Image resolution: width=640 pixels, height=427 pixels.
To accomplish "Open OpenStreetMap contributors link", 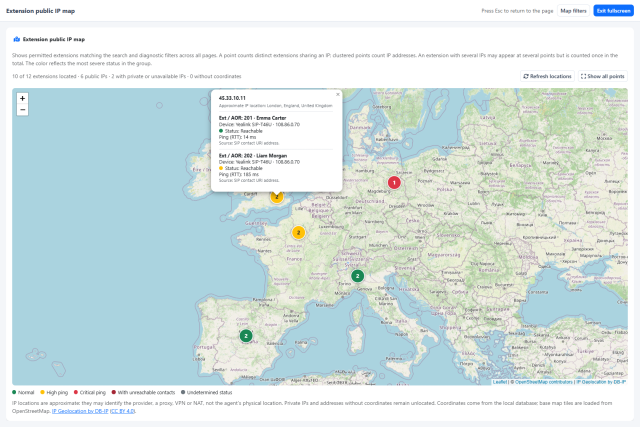I will click(544, 382).
